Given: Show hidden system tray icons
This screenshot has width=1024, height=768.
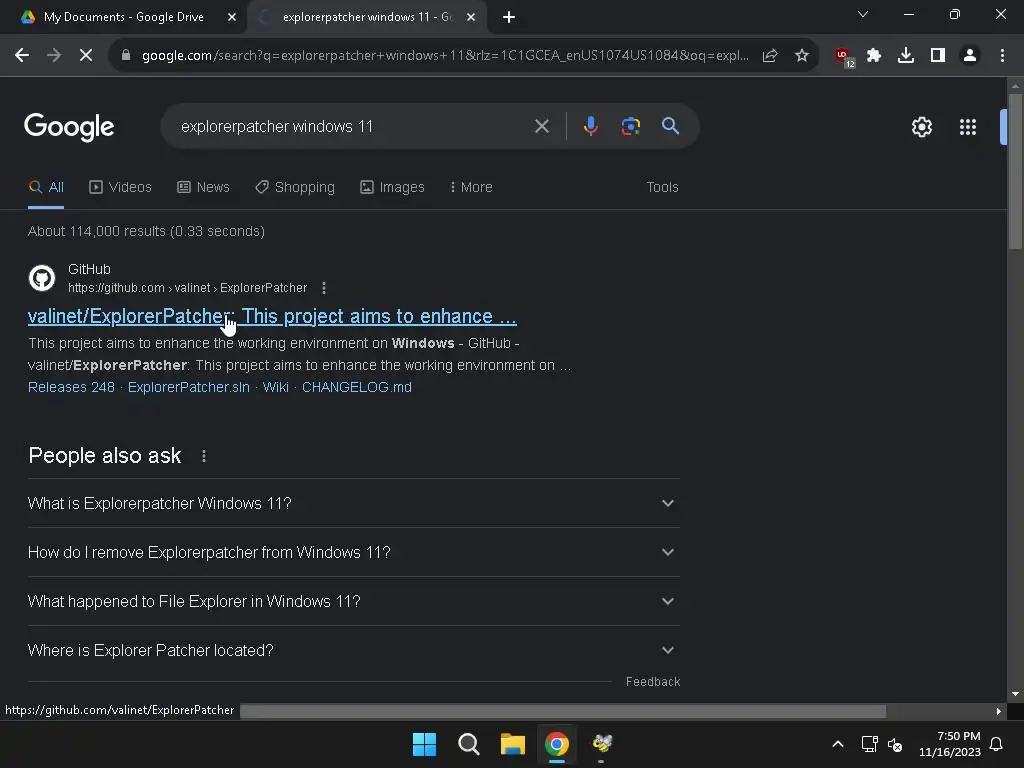Looking at the screenshot, I should click(837, 744).
